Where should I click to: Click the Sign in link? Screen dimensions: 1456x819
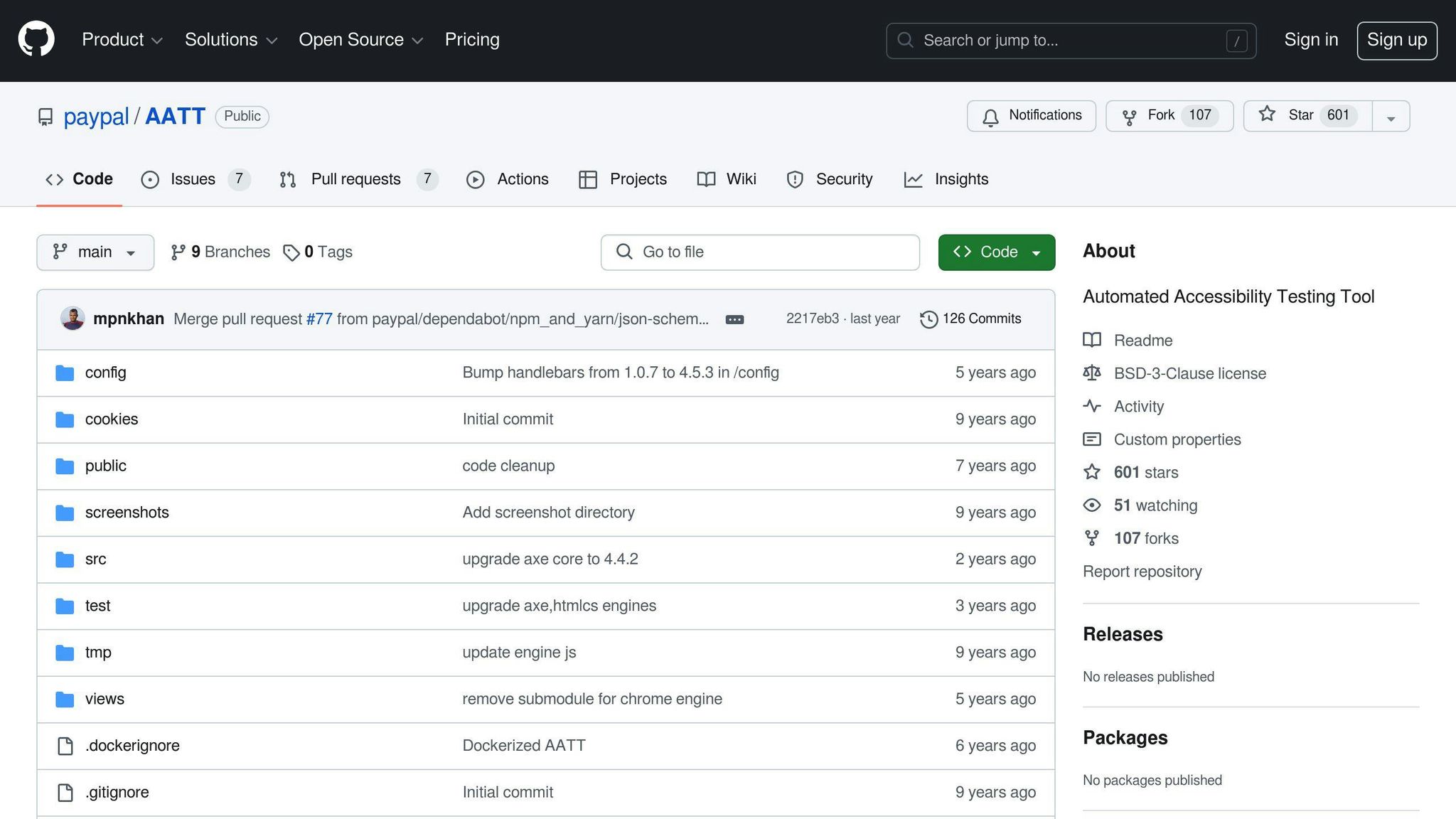click(x=1311, y=40)
